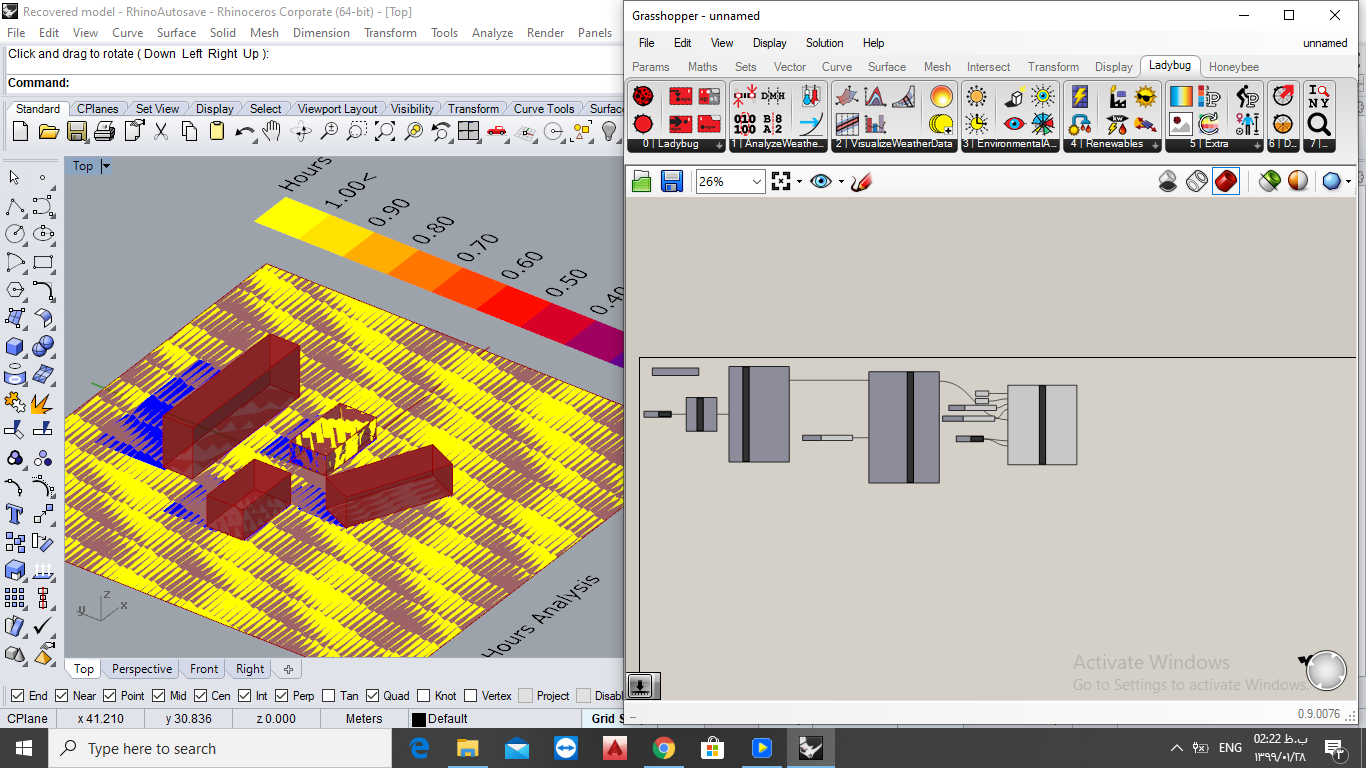The width and height of the screenshot is (1366, 768).
Task: Activate the Pan hand tool in Rhino
Action: [272, 131]
